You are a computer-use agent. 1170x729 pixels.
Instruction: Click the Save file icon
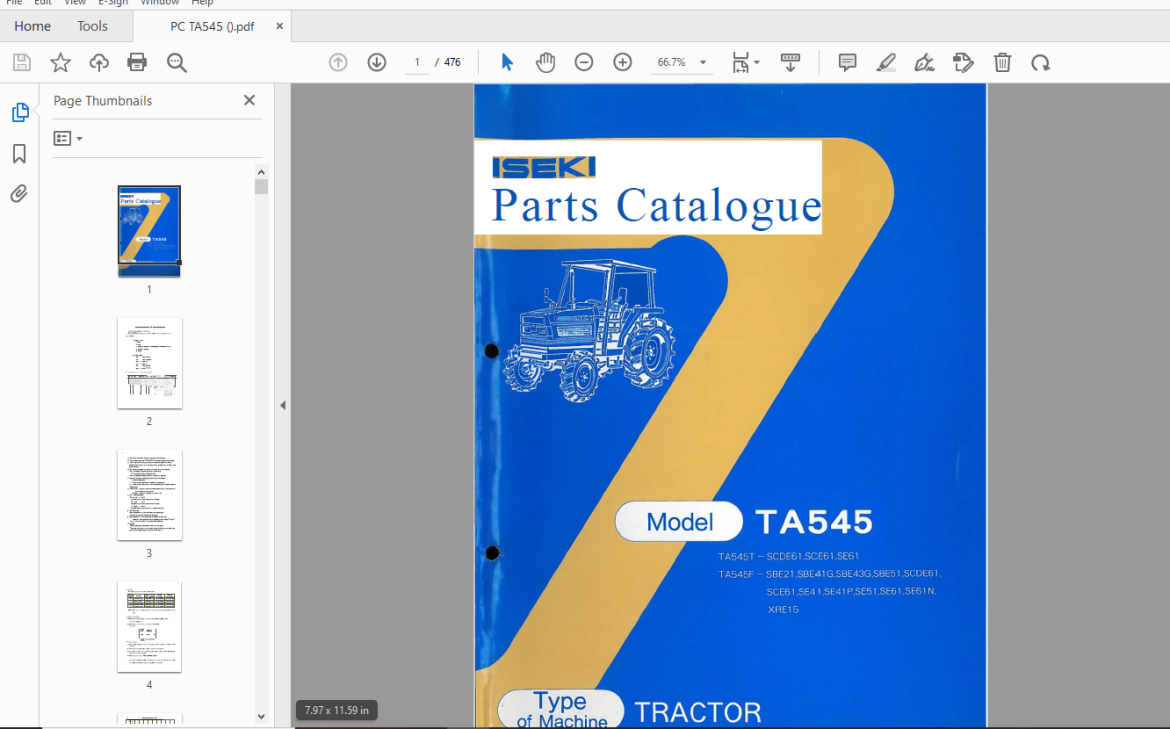click(22, 63)
